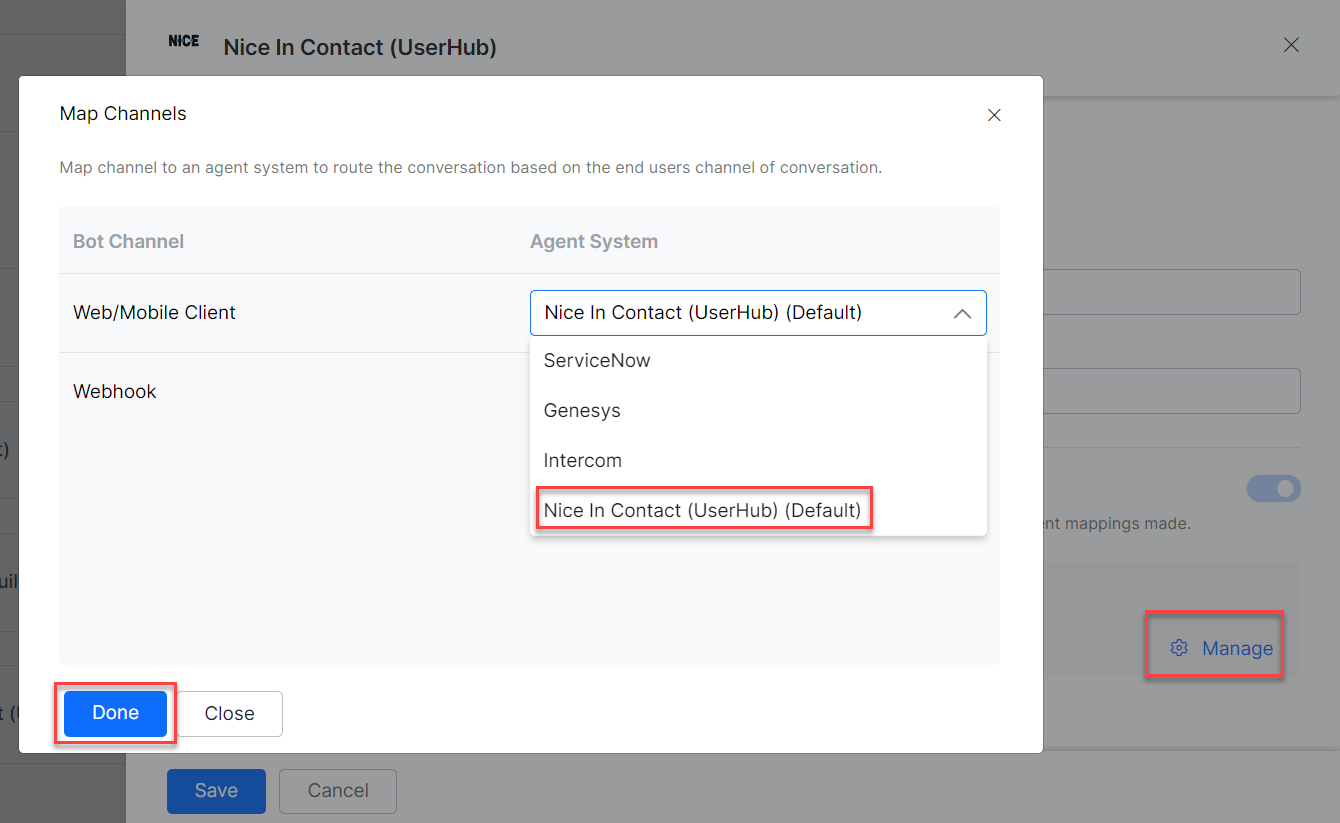The height and width of the screenshot is (823, 1340).
Task: Click the Agent System column header
Action: [x=594, y=241]
